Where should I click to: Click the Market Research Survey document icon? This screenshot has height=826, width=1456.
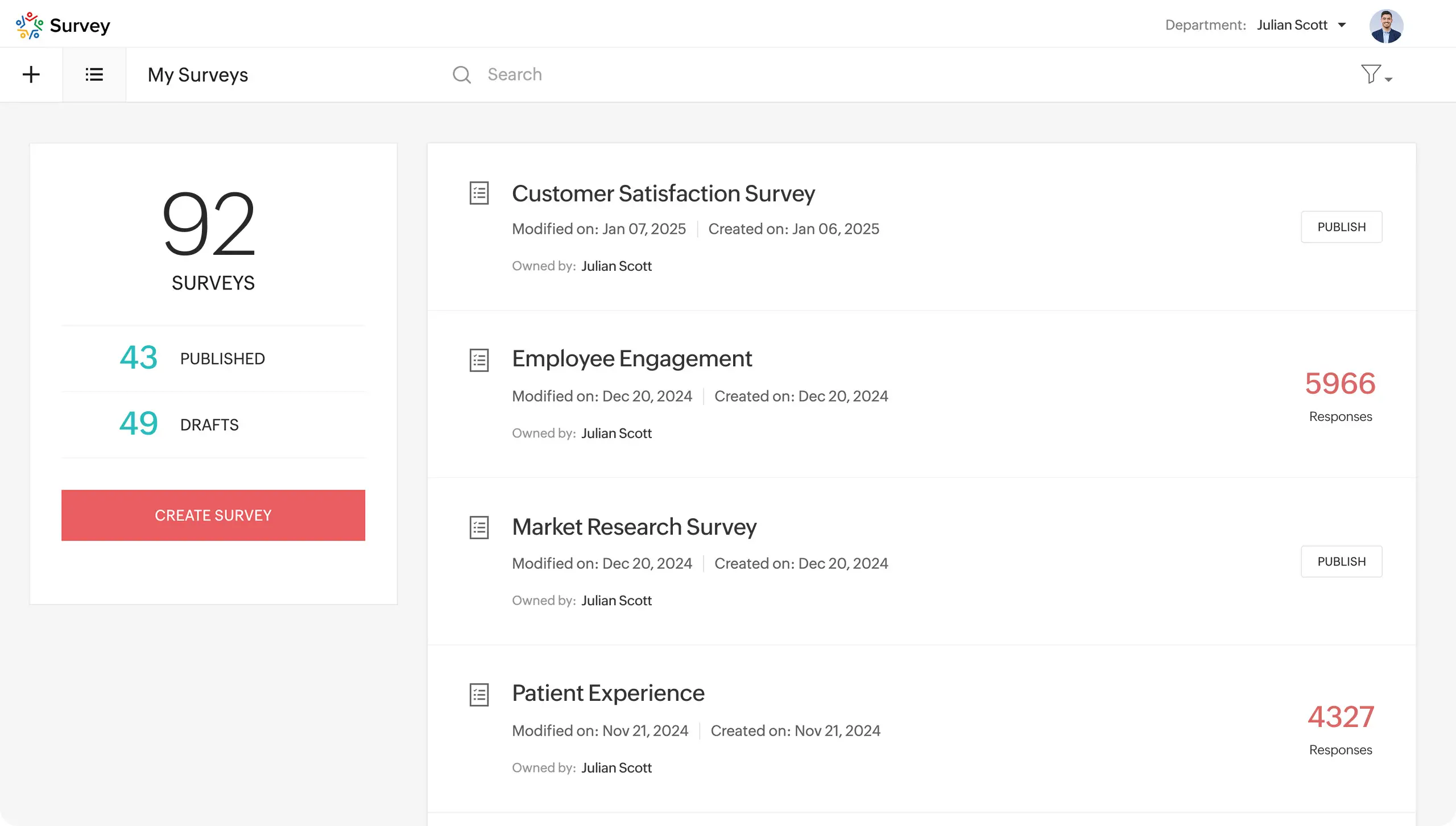[478, 527]
